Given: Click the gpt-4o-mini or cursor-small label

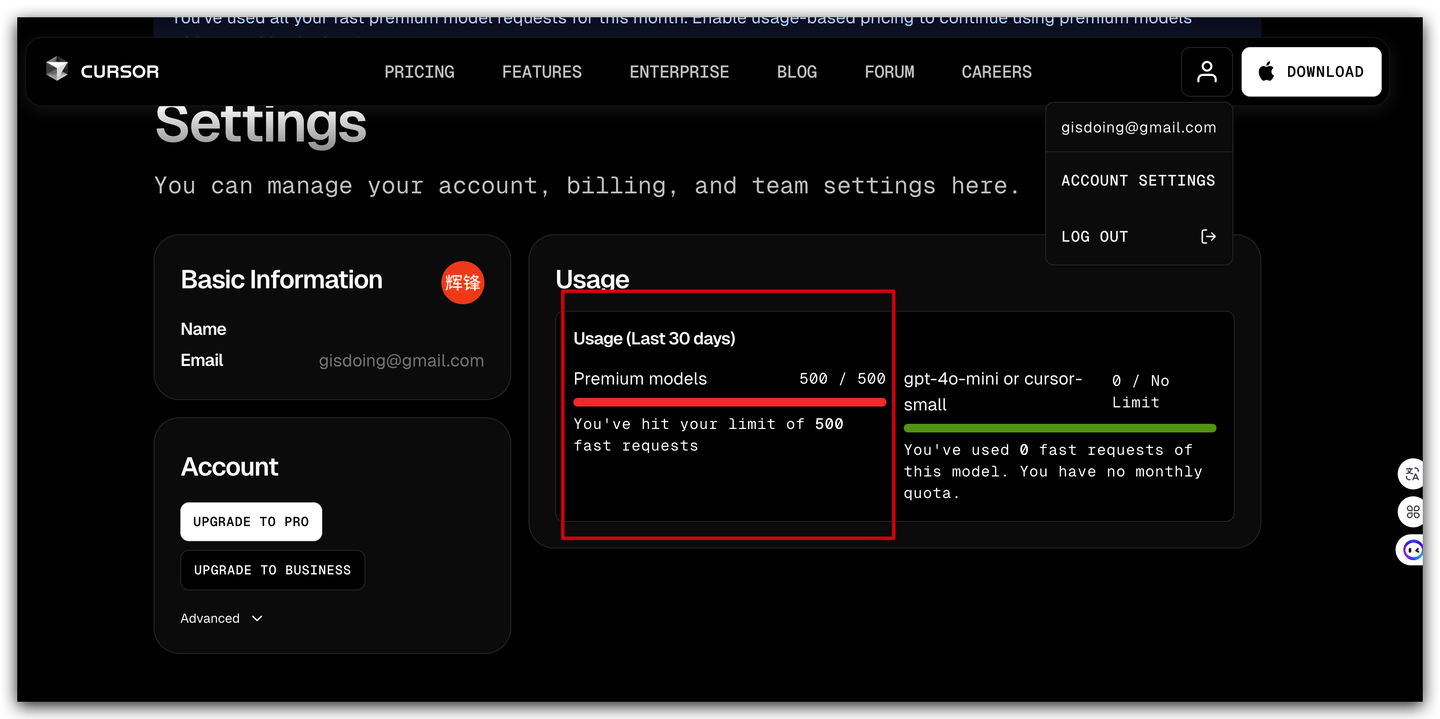Looking at the screenshot, I should coord(993,391).
